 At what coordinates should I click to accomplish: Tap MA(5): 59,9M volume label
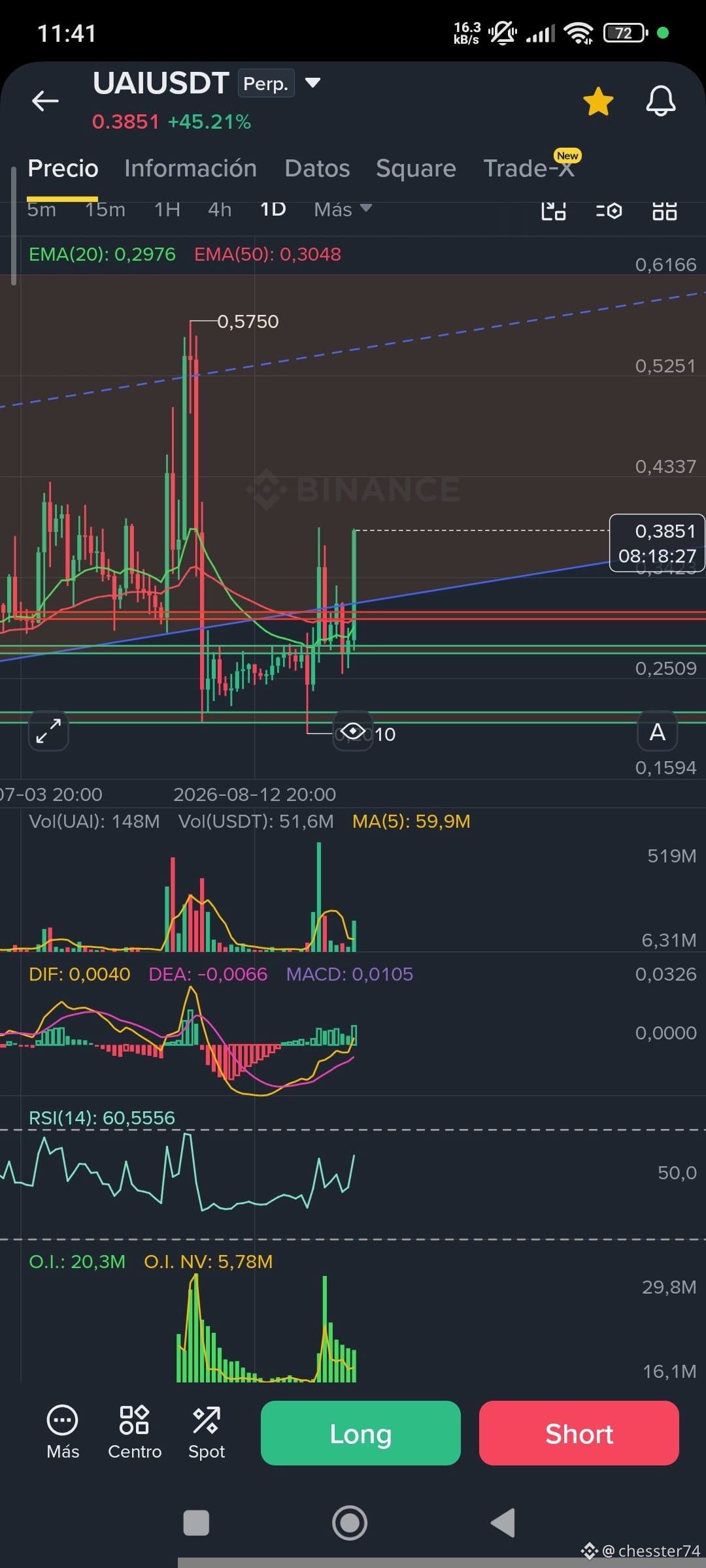(411, 821)
